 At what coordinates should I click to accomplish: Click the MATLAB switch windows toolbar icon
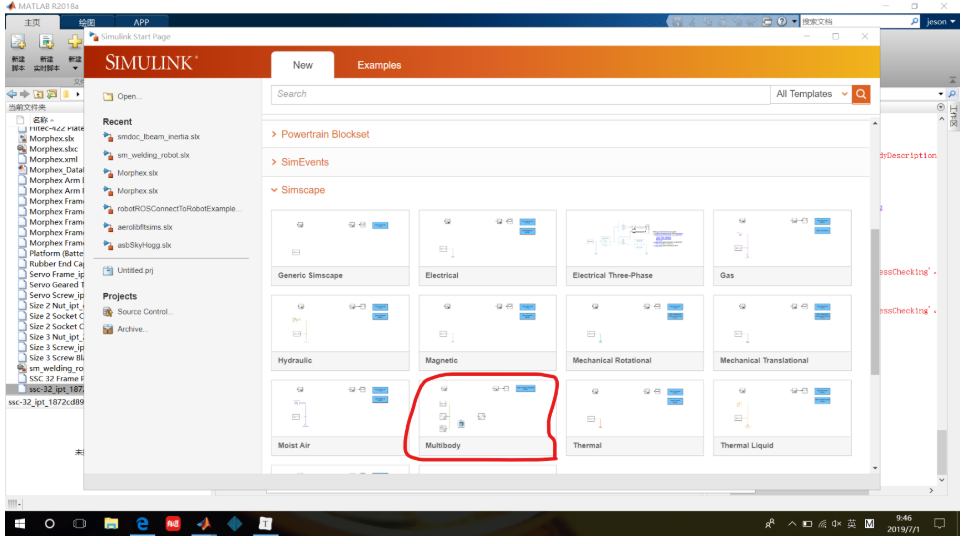[x=767, y=22]
